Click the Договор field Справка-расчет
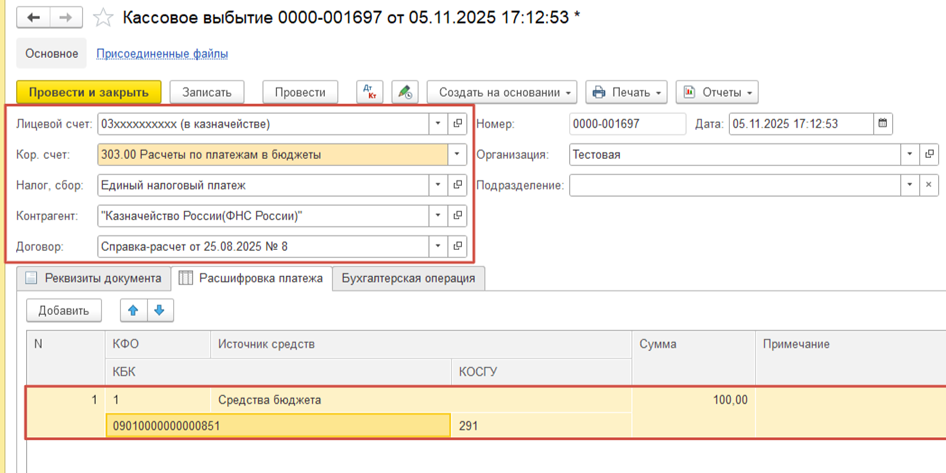Viewport: 946px width, 473px height. 263,246
